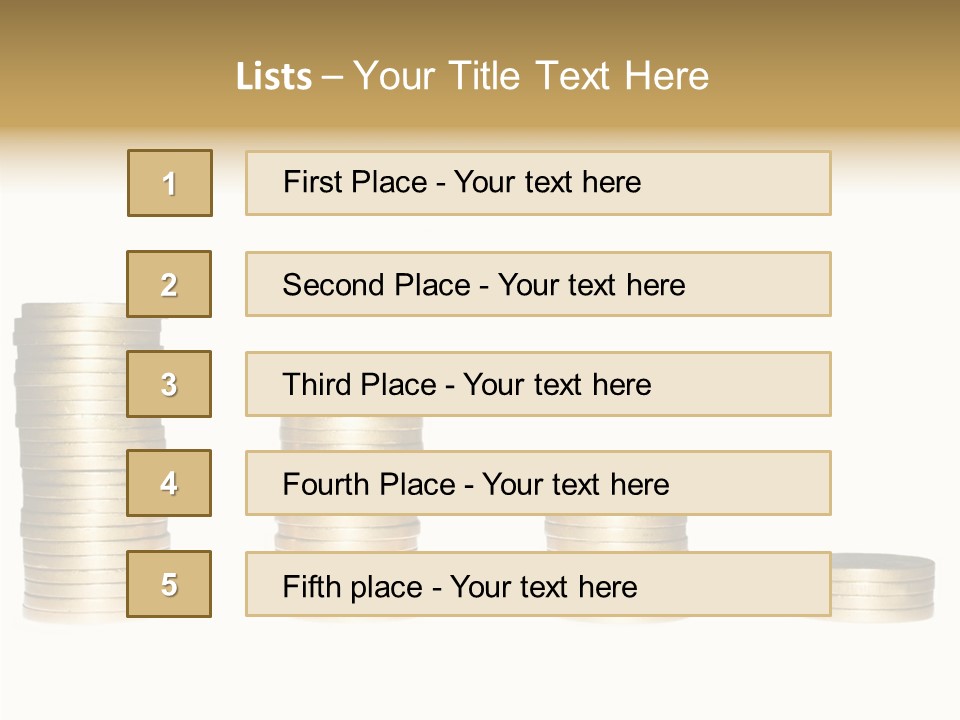960x720 pixels.
Task: Select the Third Place text bar
Action: point(538,384)
